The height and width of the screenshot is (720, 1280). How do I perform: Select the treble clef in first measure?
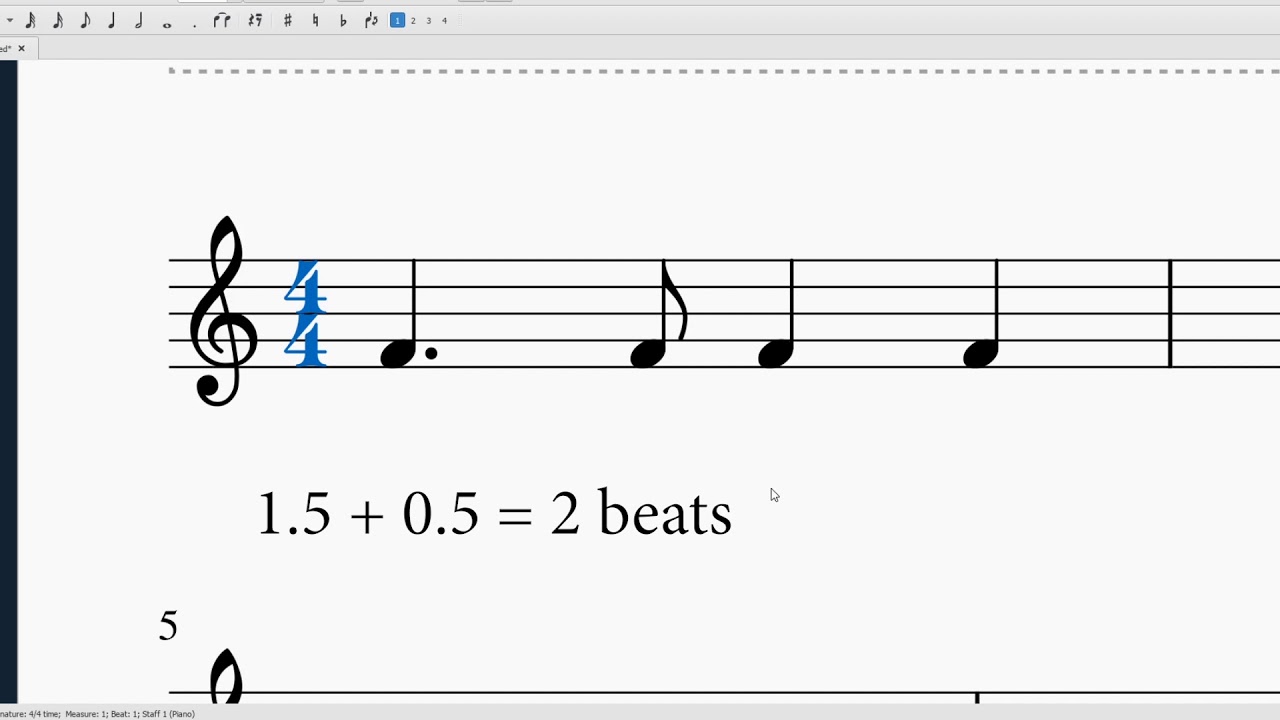[223, 311]
